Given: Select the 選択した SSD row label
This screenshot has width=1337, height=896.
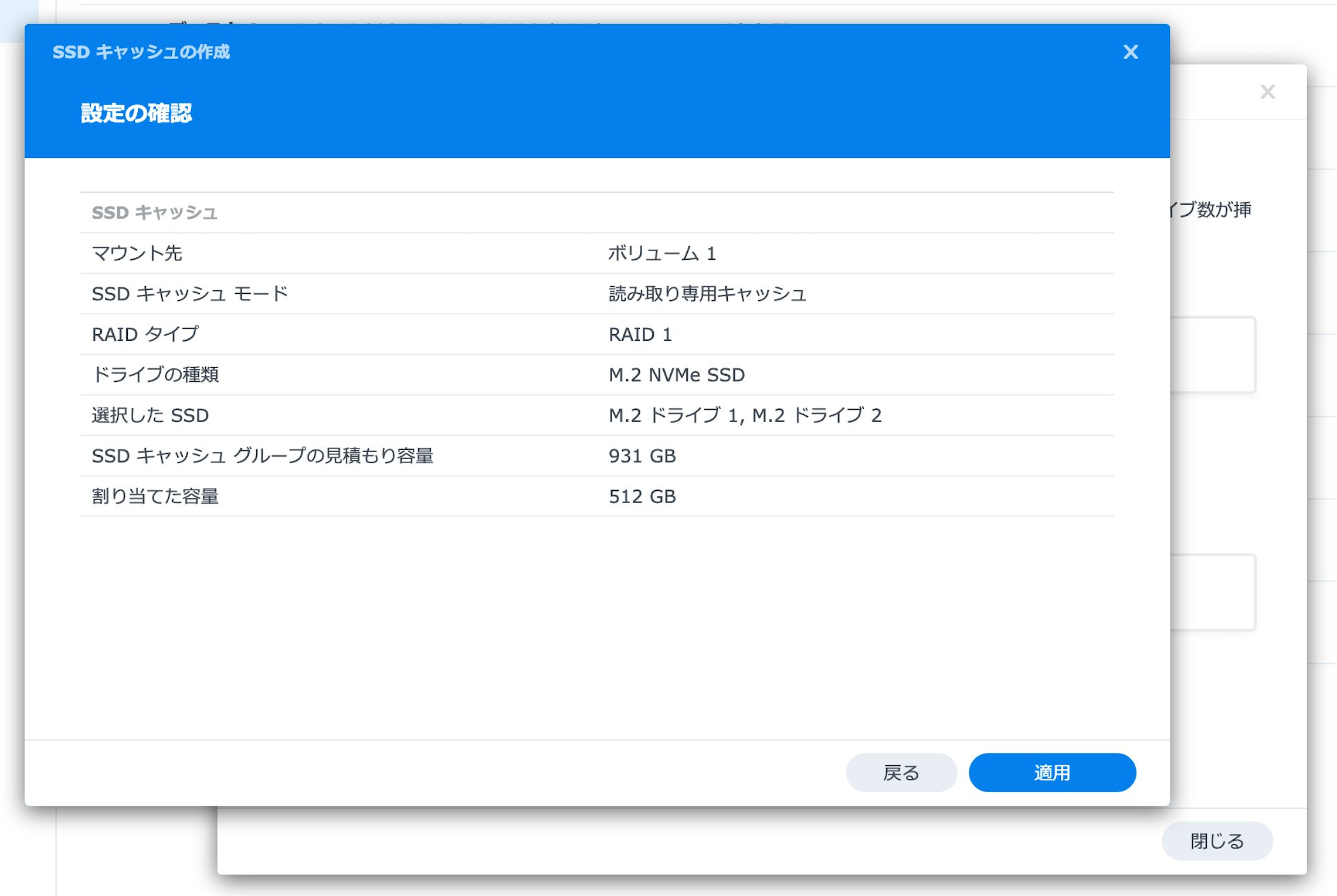Looking at the screenshot, I should [150, 415].
